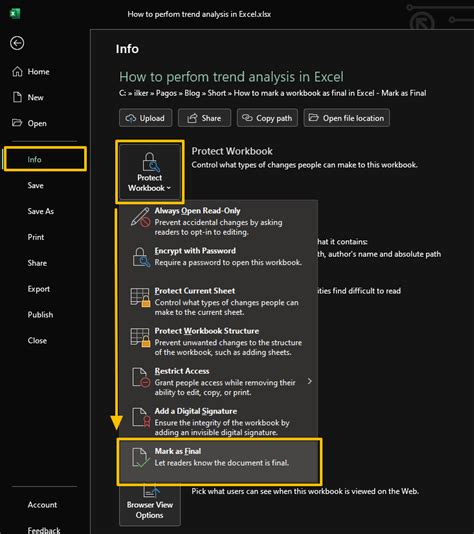Image resolution: width=474 pixels, height=534 pixels.
Task: Choose Save As in the sidebar
Action: click(41, 211)
